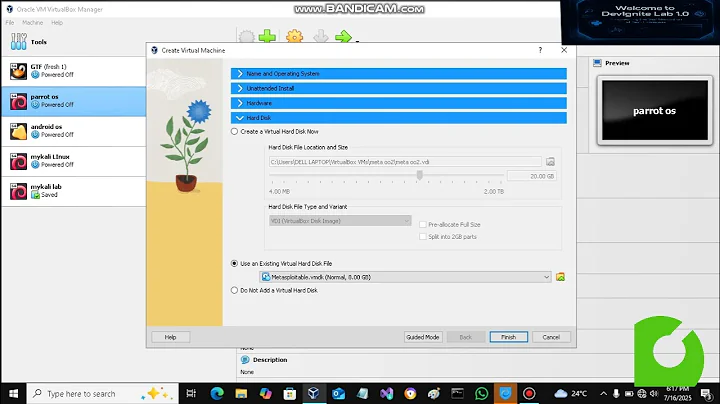
Task: Open the Windows Start menu
Action: point(13,394)
